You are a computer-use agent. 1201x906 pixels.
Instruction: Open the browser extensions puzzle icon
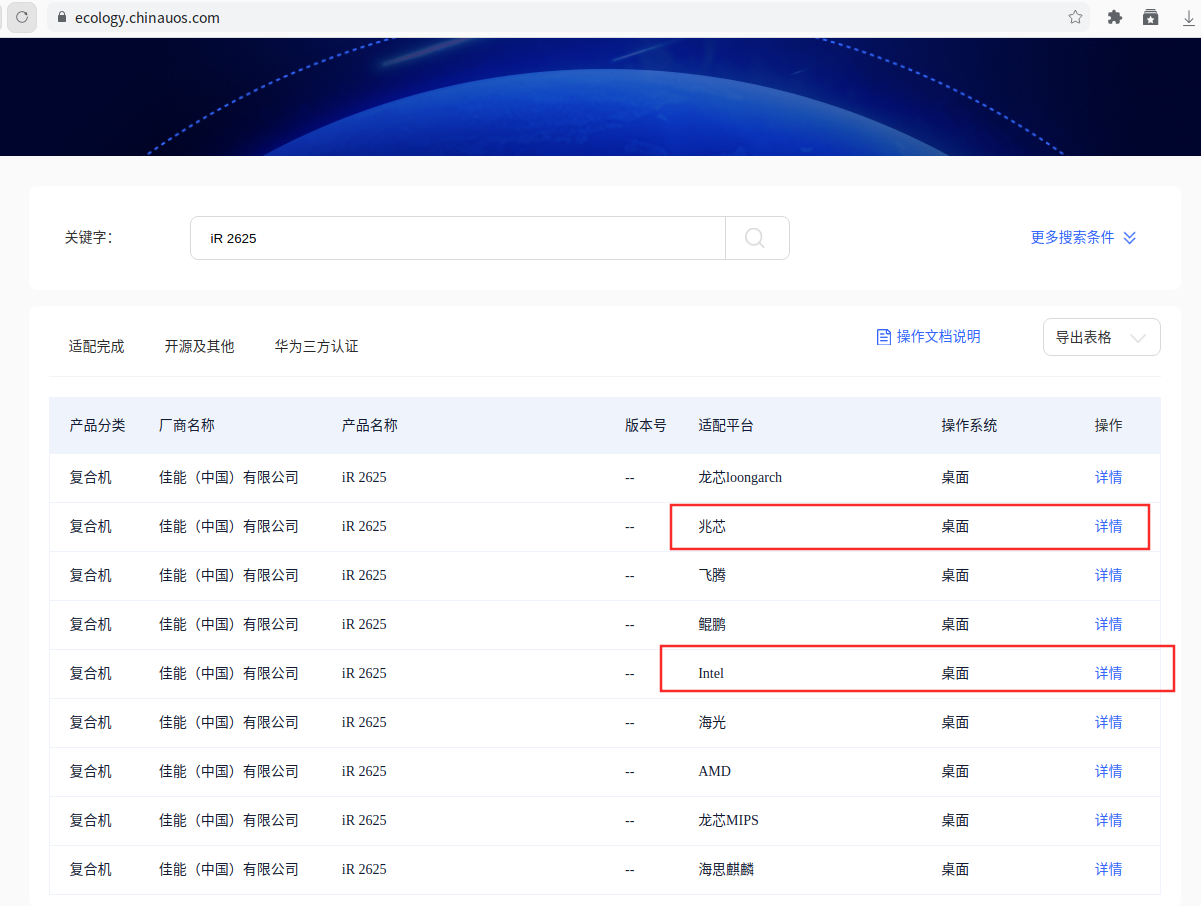click(1115, 17)
